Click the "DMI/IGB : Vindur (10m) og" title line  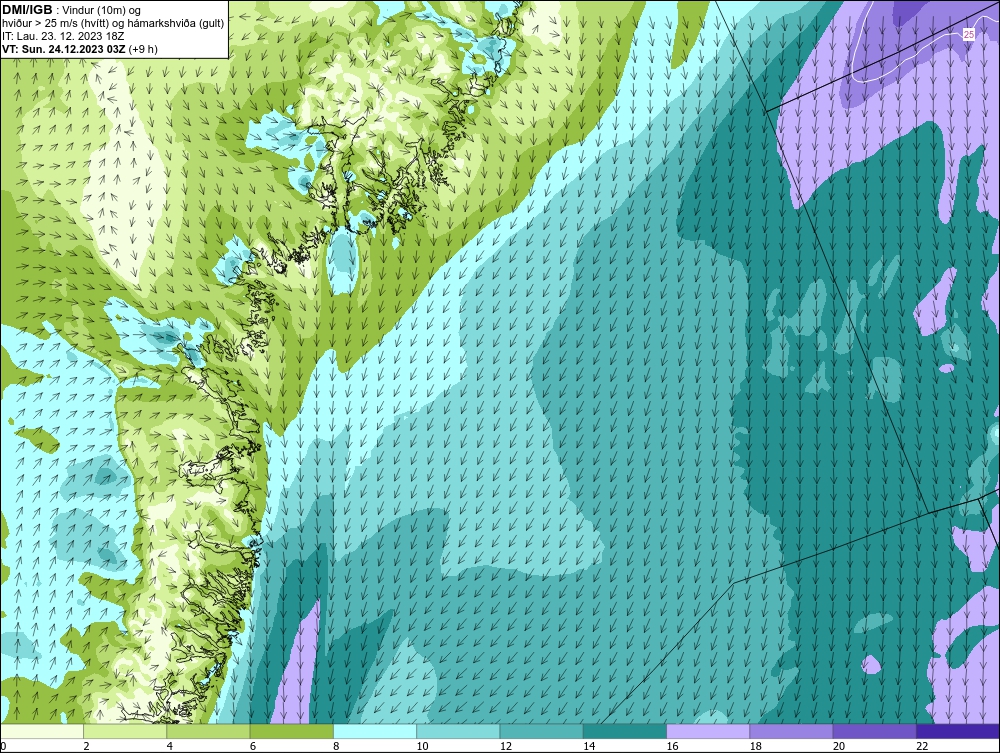click(72, 10)
